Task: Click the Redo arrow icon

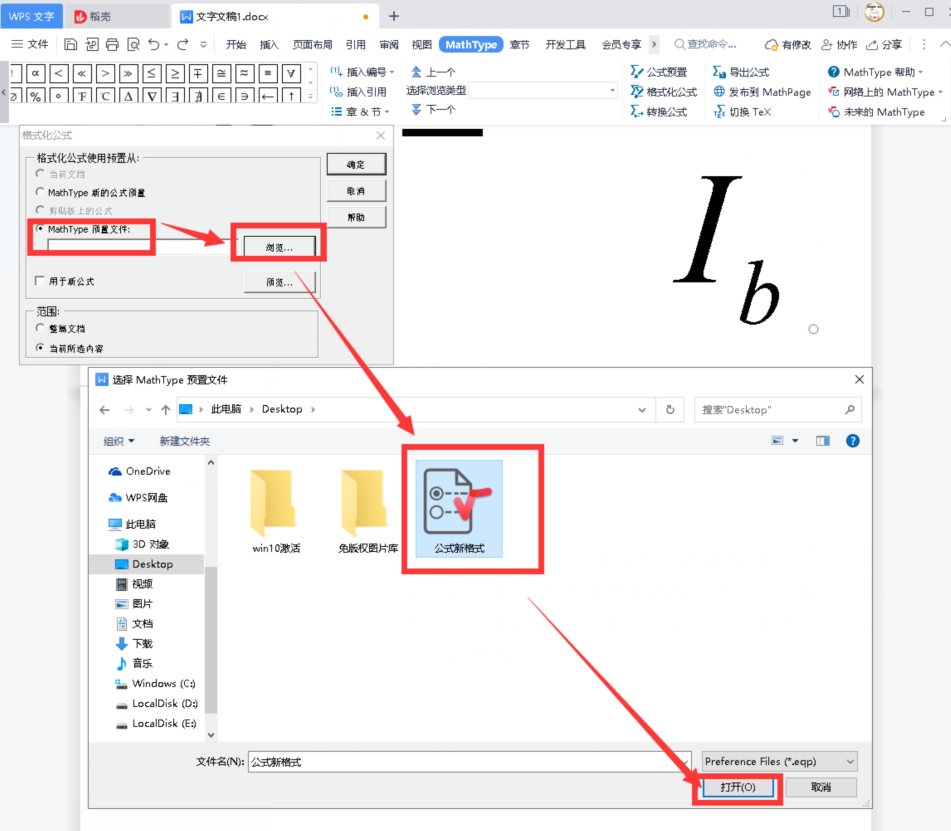Action: pos(183,44)
